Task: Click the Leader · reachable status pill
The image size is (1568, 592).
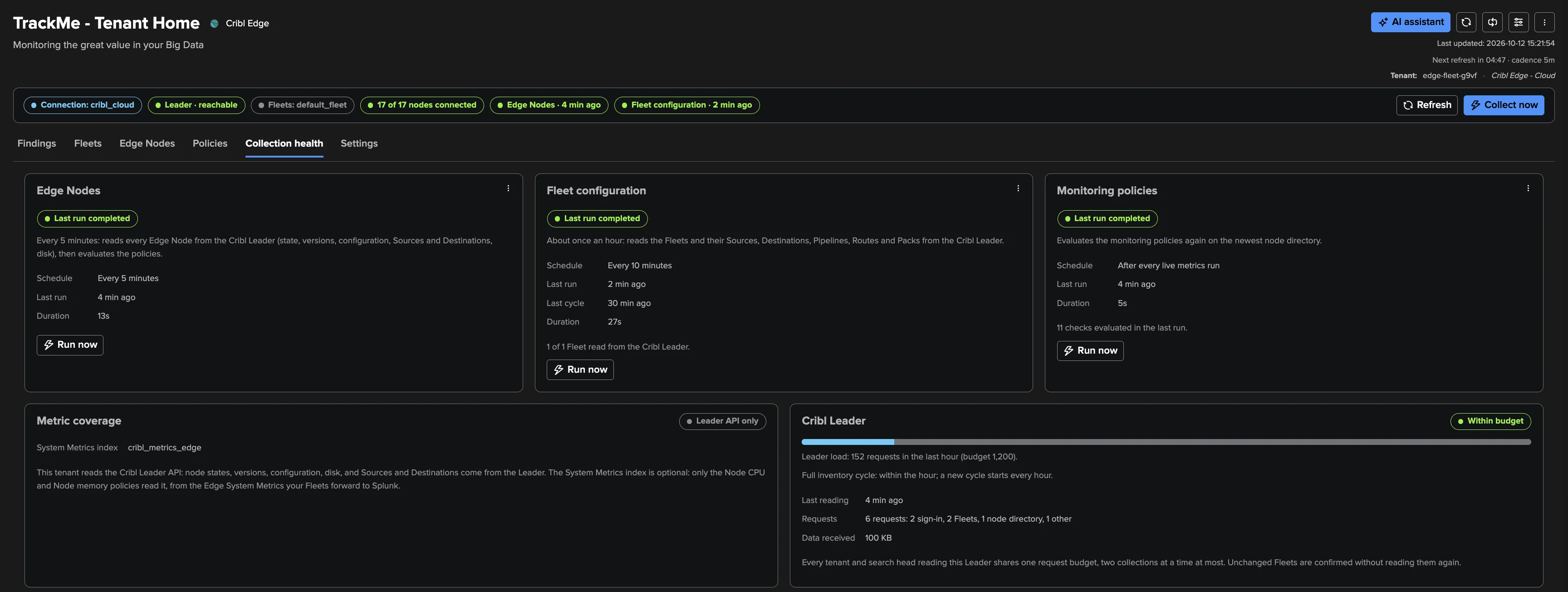Action: coord(196,105)
